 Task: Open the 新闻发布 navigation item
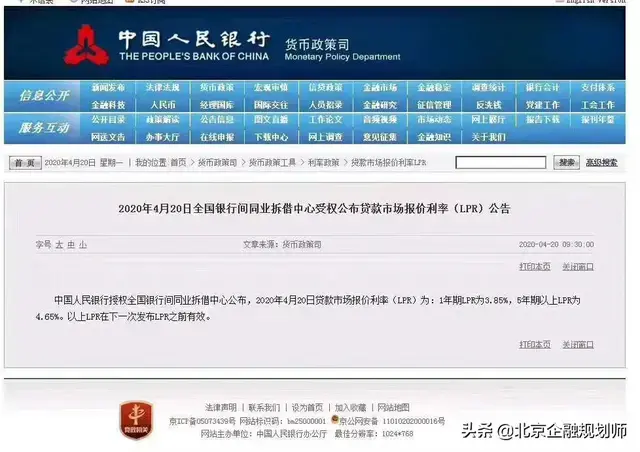click(x=108, y=88)
